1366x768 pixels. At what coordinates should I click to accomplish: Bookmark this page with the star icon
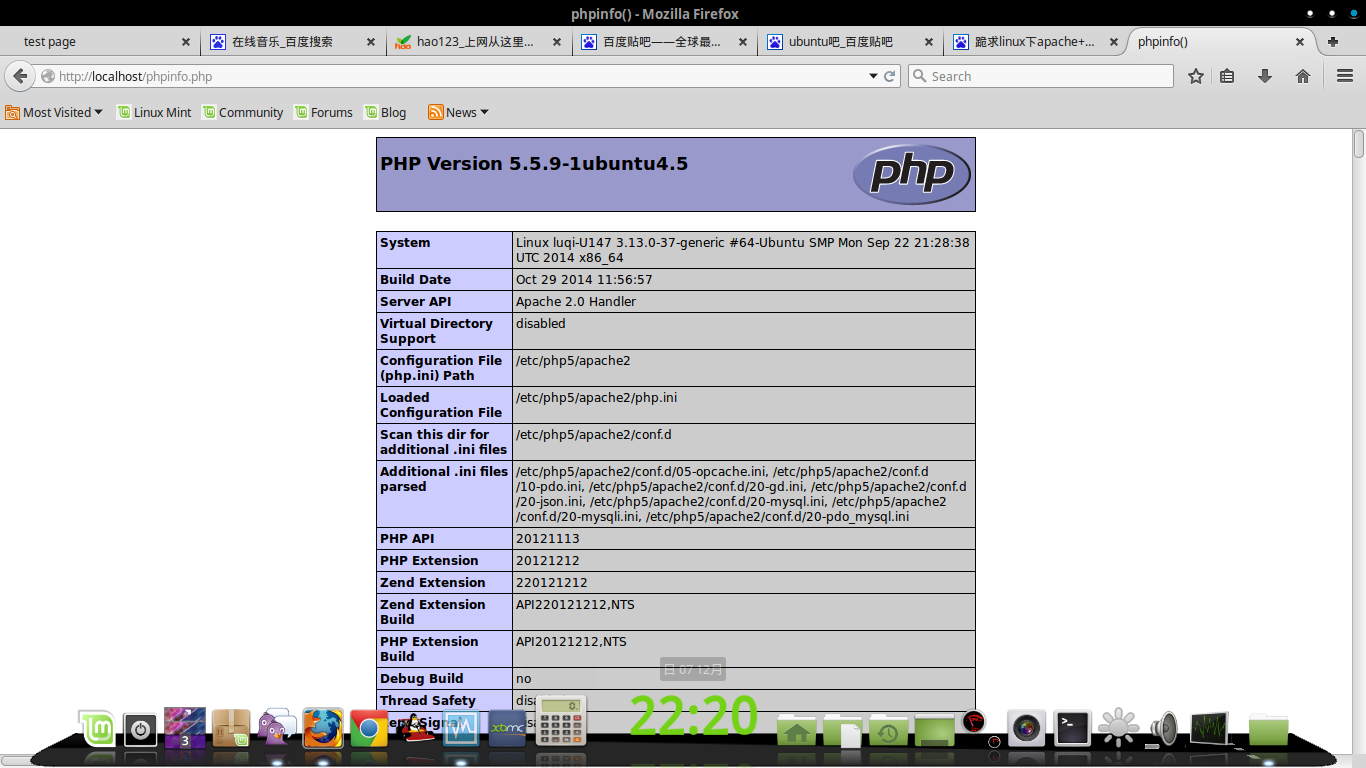pos(1196,76)
